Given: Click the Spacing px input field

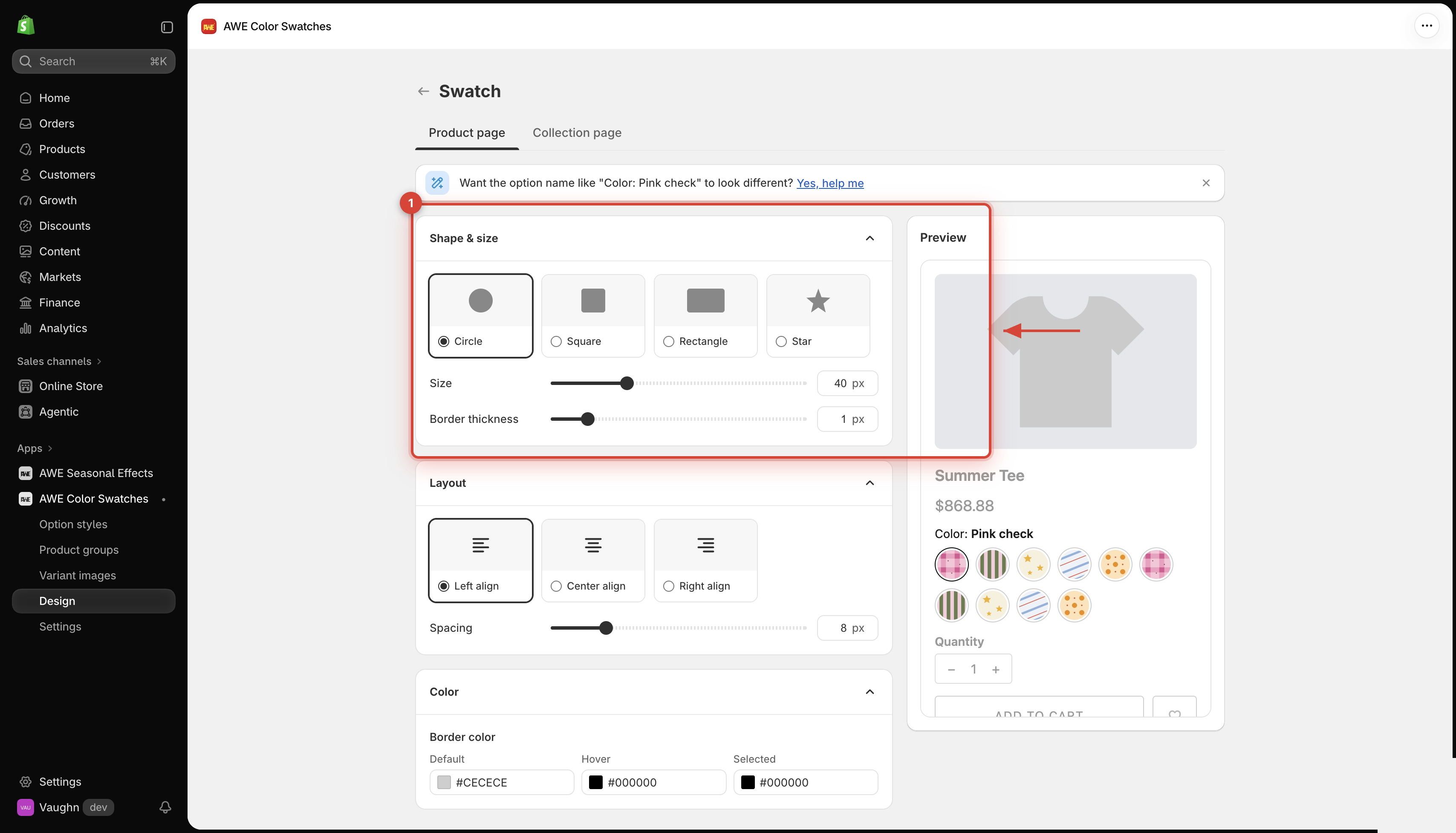Looking at the screenshot, I should (847, 628).
